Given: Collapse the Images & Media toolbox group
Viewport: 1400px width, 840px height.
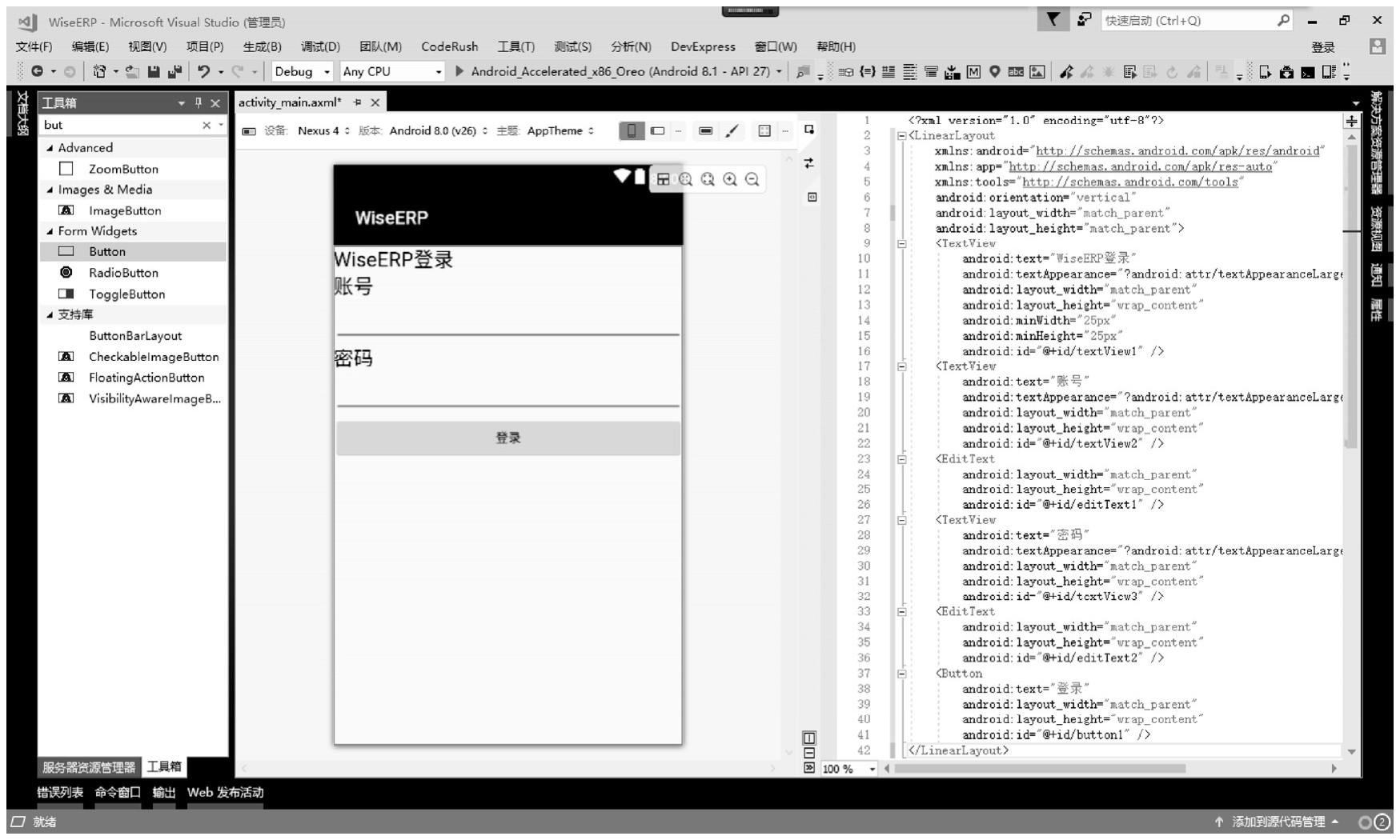Looking at the screenshot, I should 50,190.
